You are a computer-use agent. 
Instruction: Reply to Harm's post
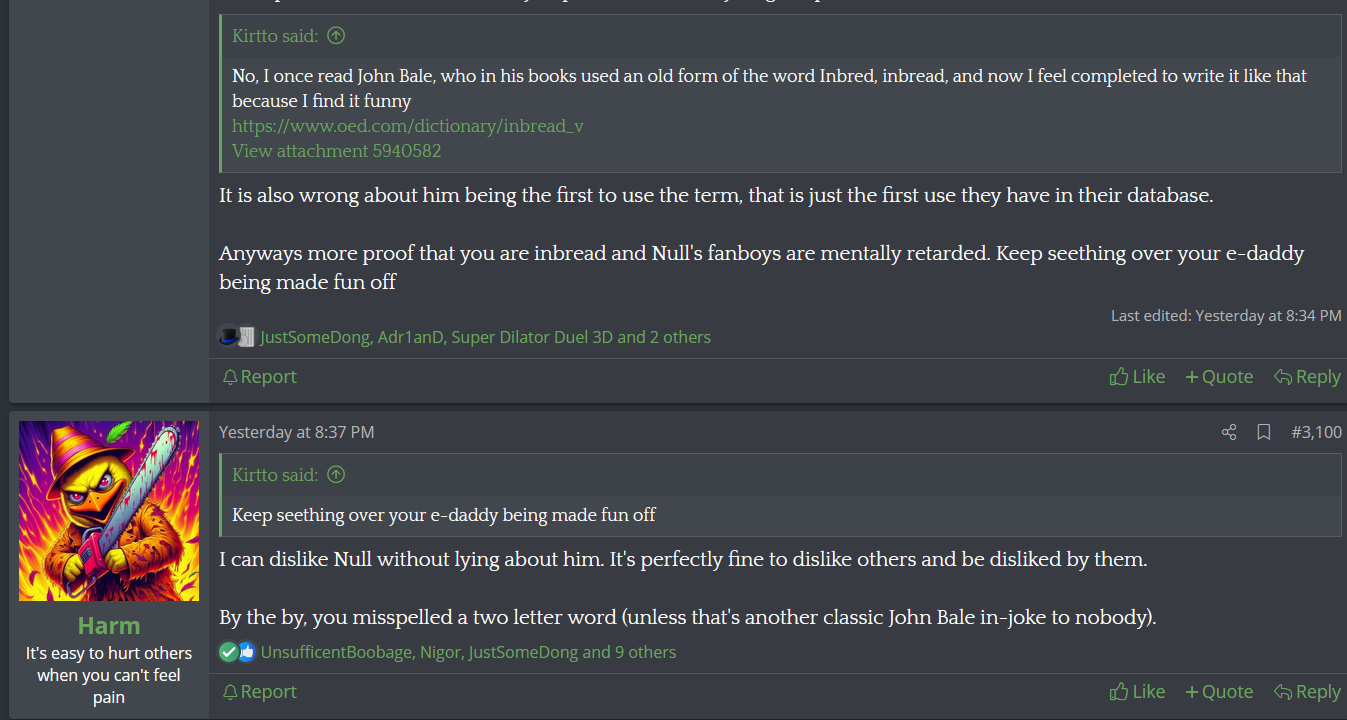pyautogui.click(x=1306, y=691)
